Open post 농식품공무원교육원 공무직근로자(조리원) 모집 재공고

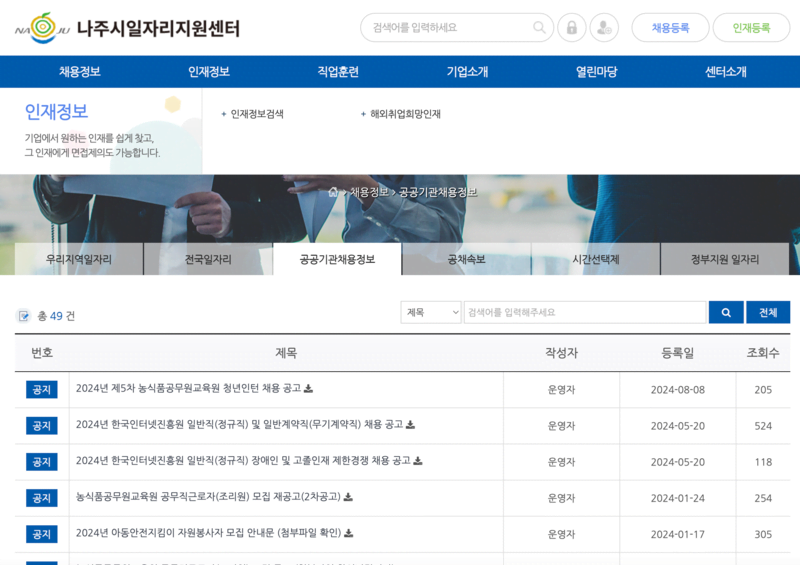coord(208,497)
